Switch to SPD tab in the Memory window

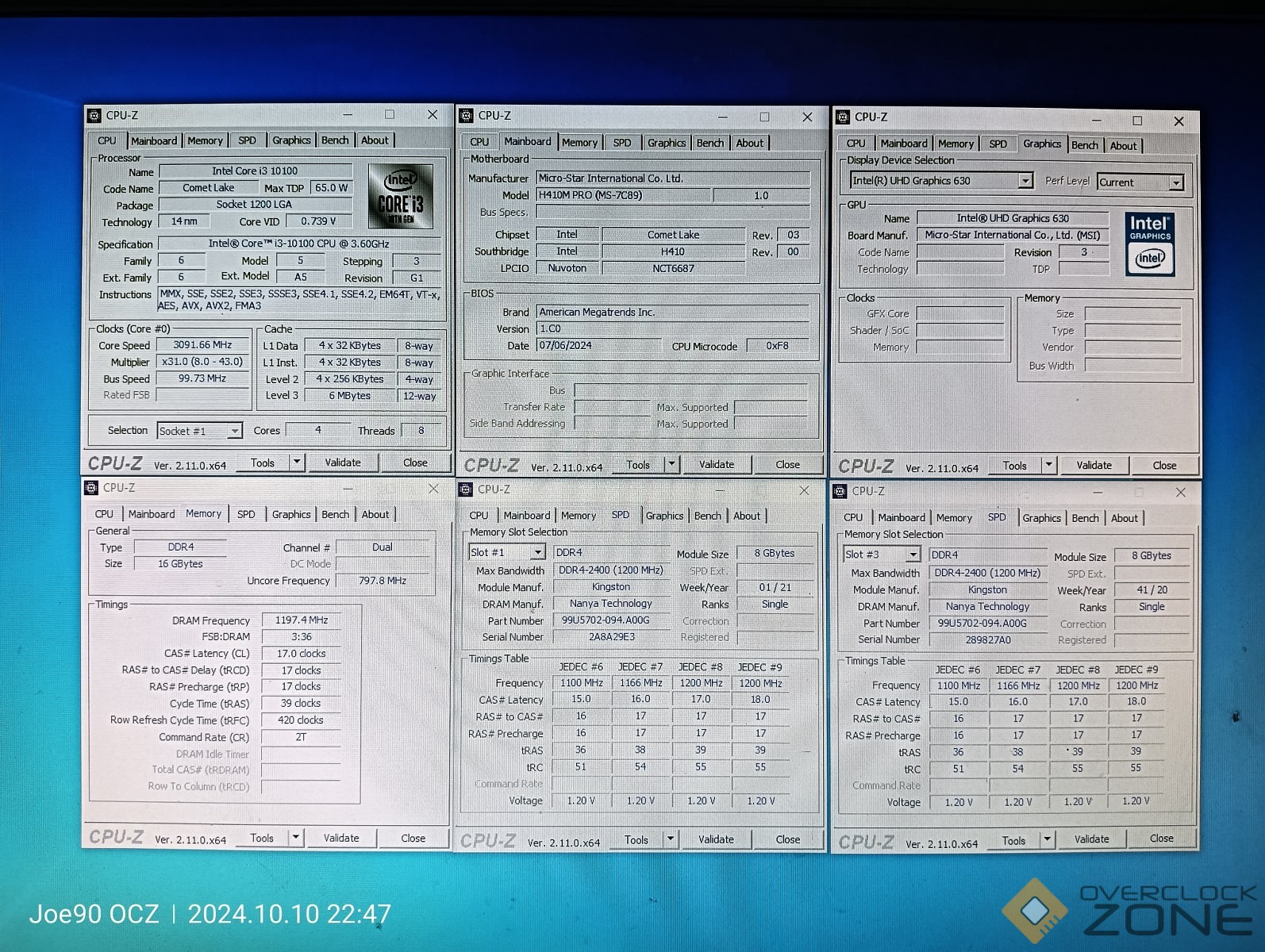246,514
